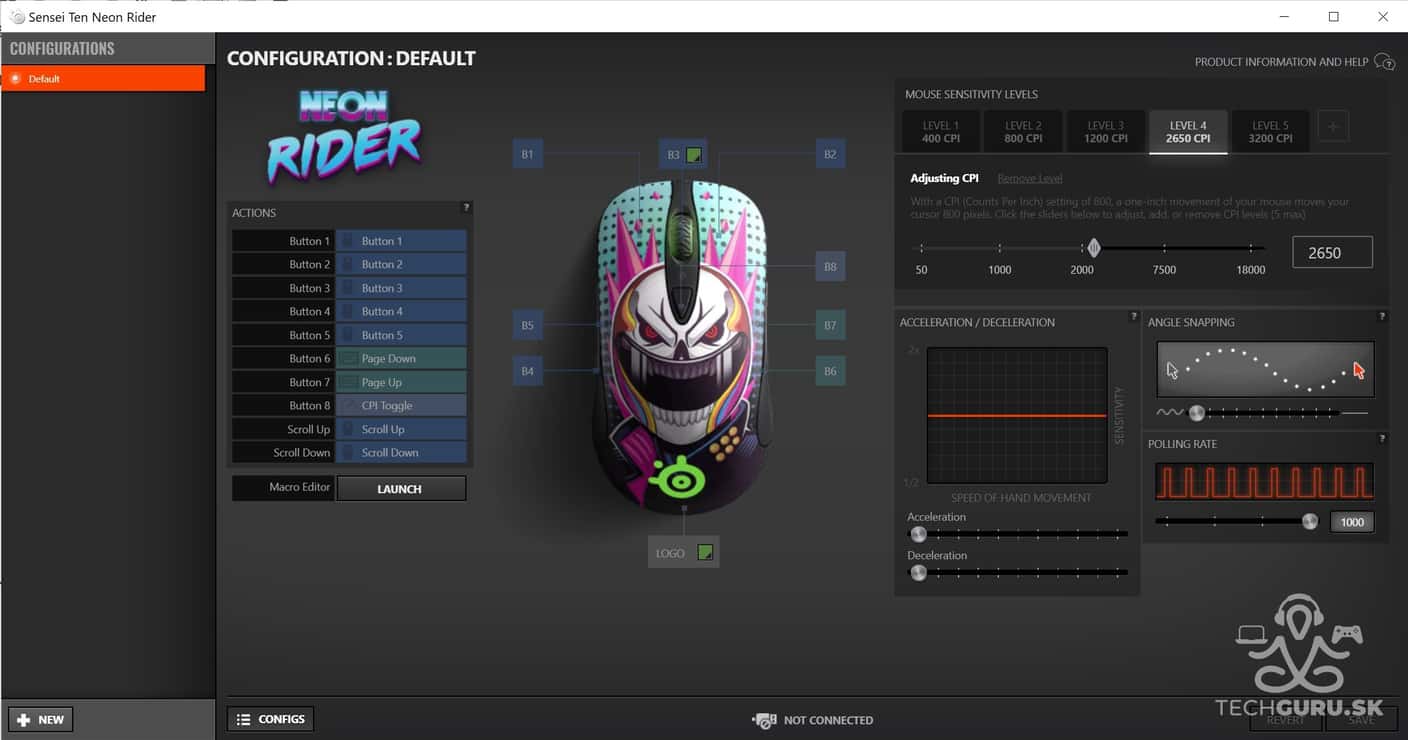Viewport: 1408px width, 740px height.
Task: Open Button 5 action assignment
Action: 401,335
